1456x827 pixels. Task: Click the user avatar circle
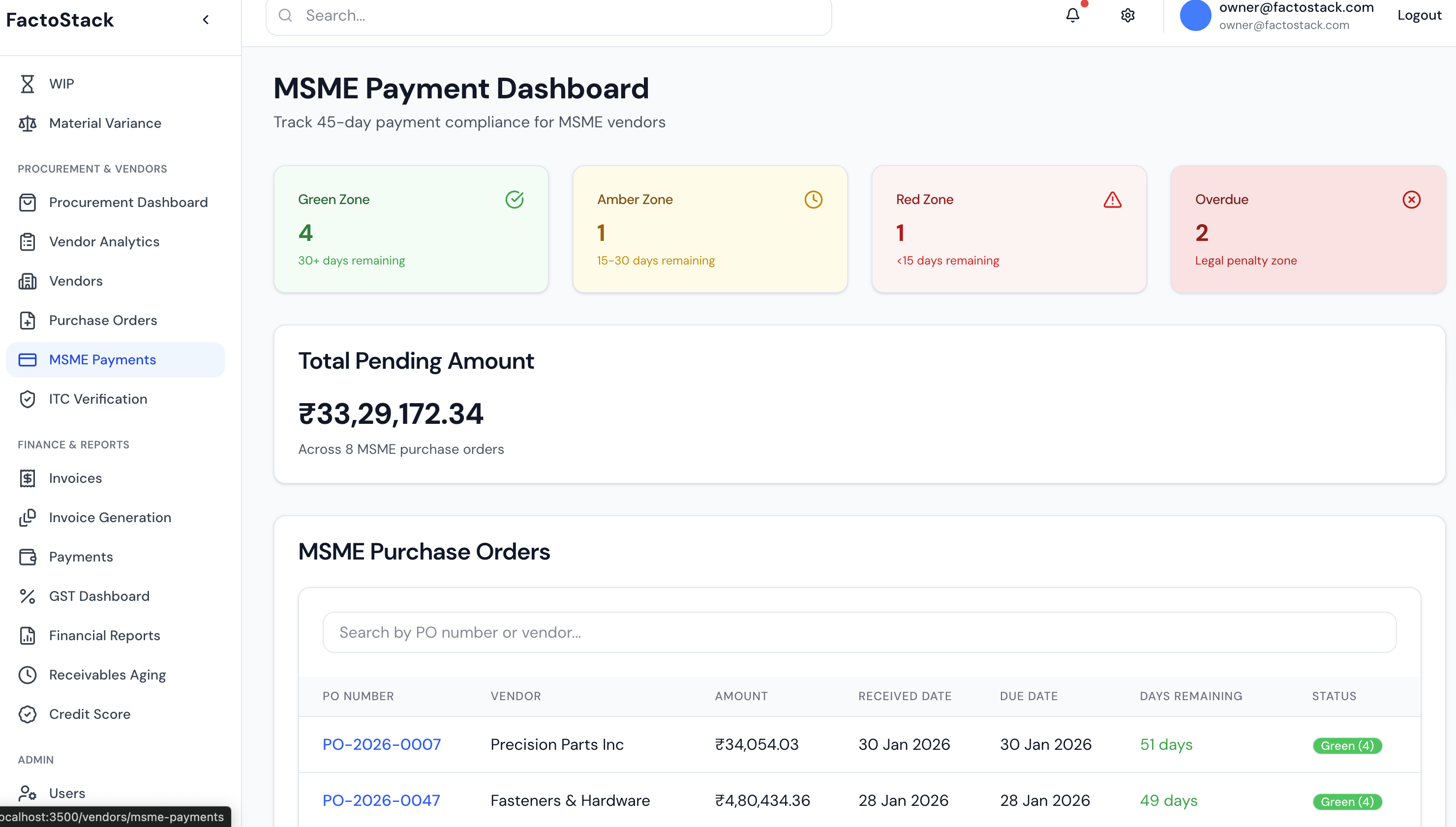1195,15
